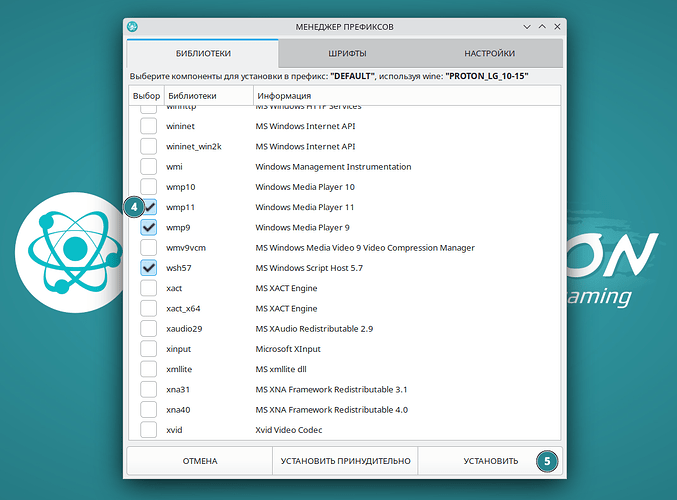Check the wmv9vcm component box
This screenshot has width=677, height=500.
pos(149,247)
